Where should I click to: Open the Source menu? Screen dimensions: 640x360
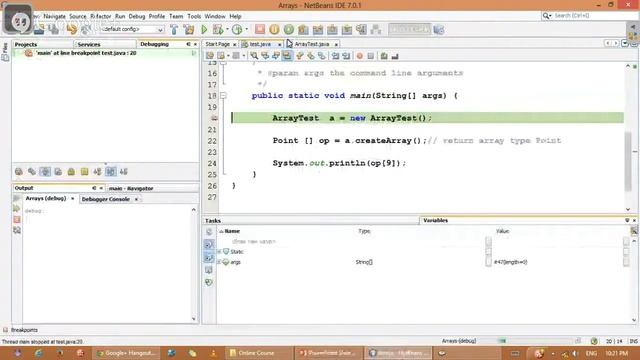pyautogui.click(x=78, y=16)
